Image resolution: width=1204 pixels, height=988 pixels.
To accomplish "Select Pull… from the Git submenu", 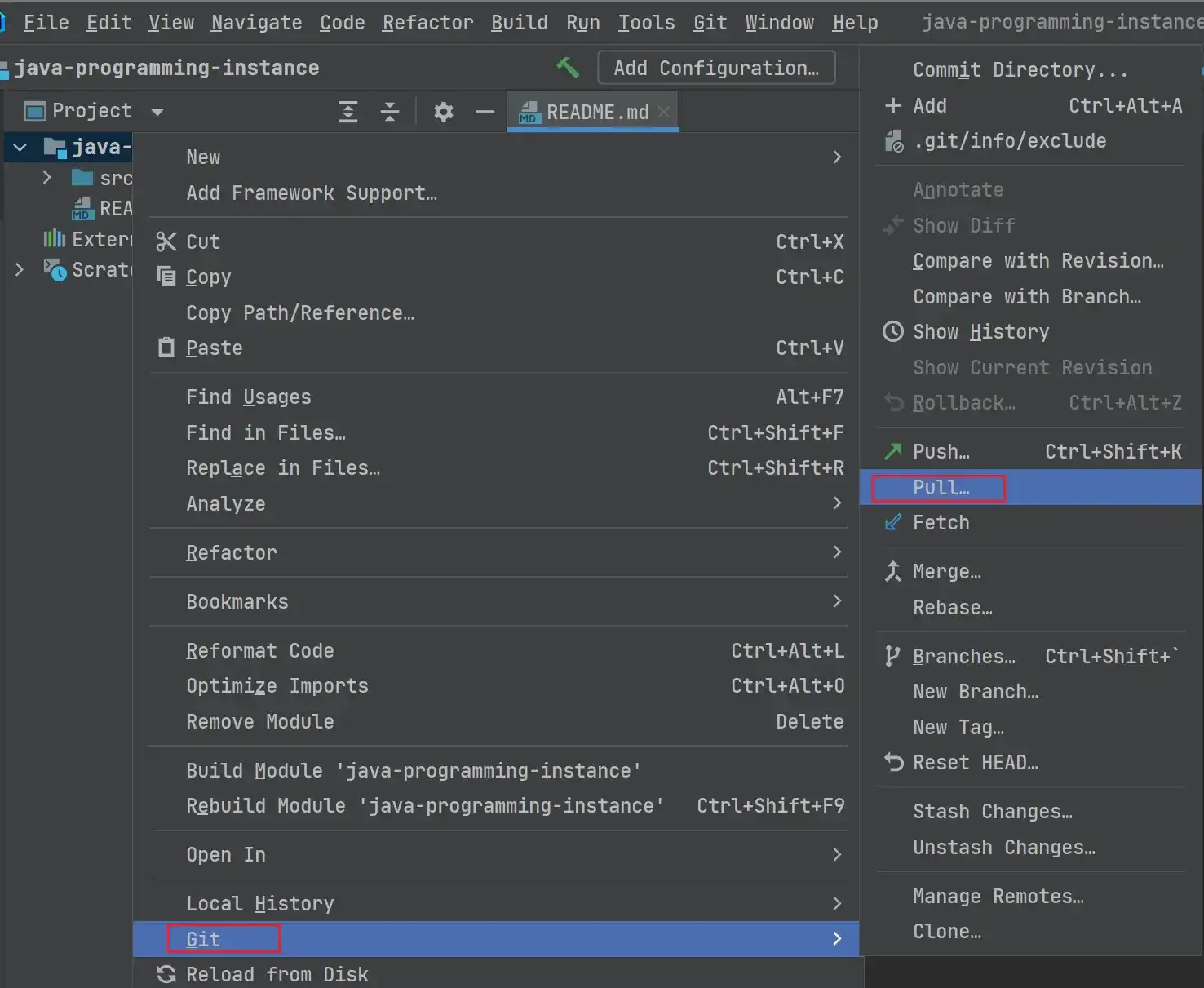I will click(941, 488).
